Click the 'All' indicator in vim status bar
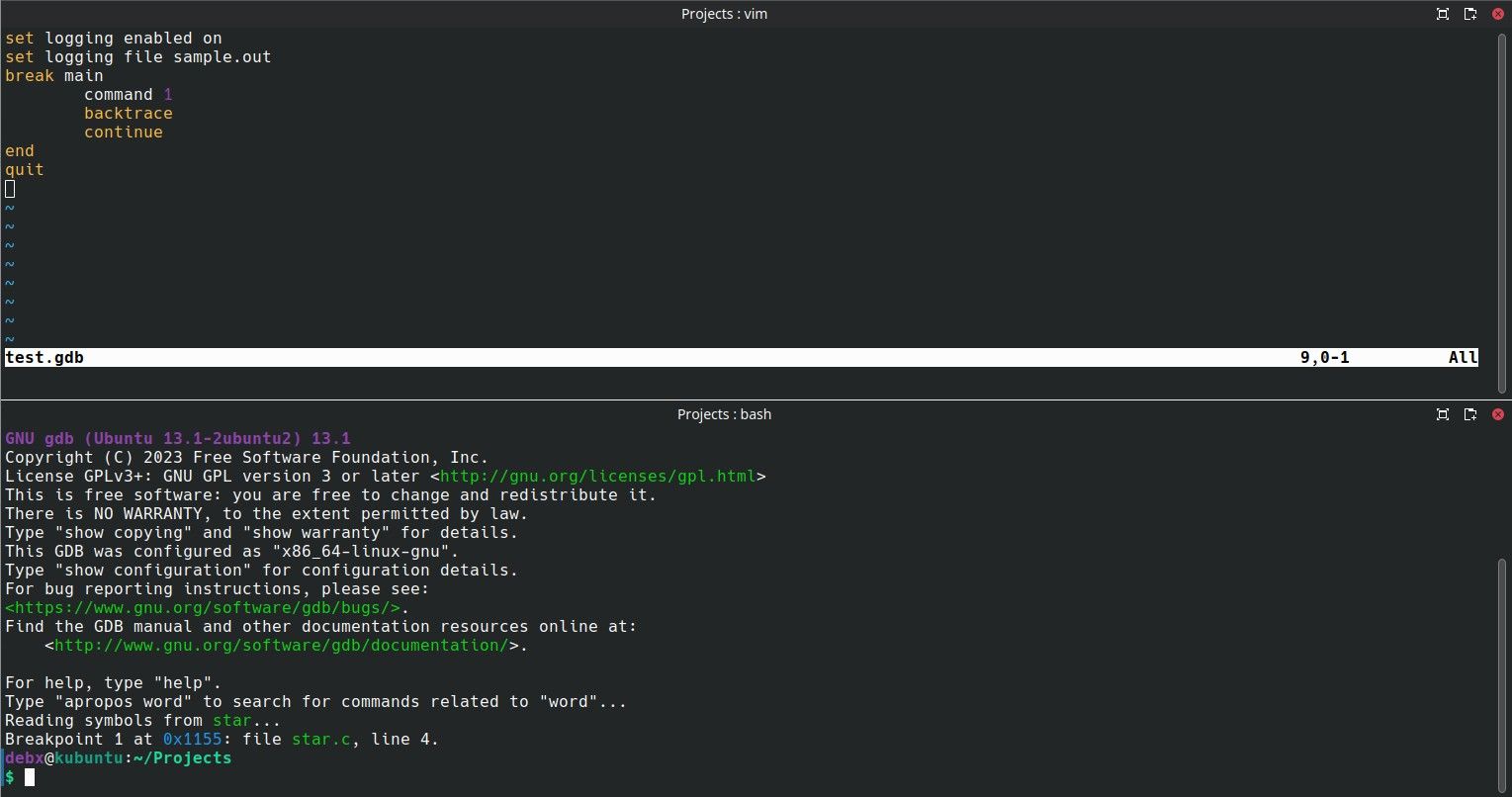1512x797 pixels. coord(1462,357)
